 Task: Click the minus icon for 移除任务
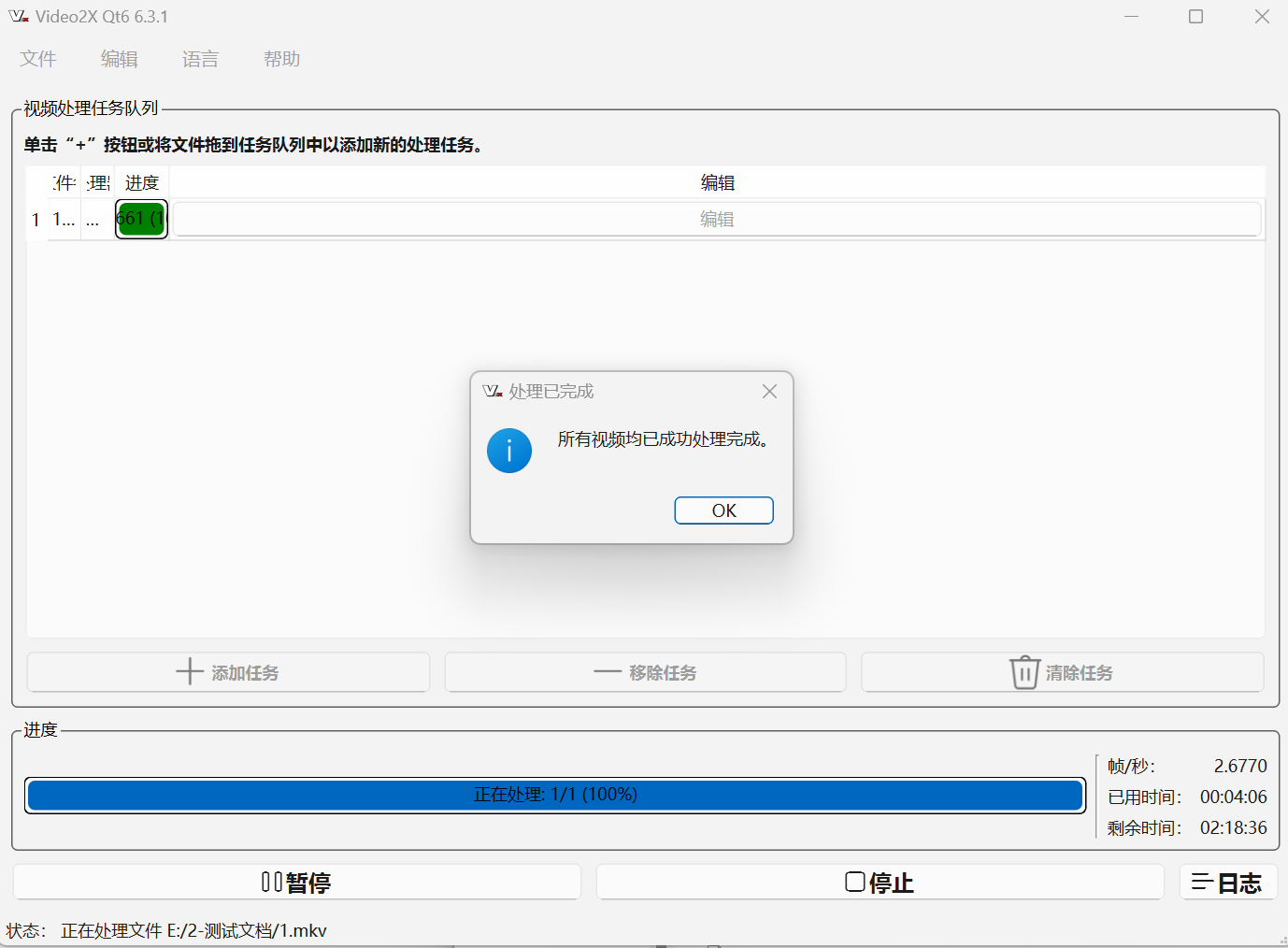608,672
